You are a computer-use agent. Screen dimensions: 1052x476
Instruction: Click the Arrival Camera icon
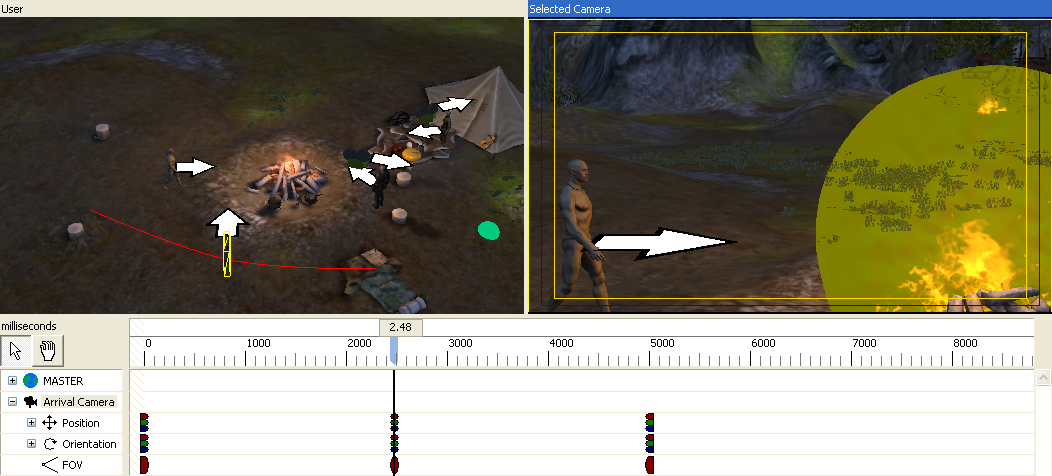[30, 402]
